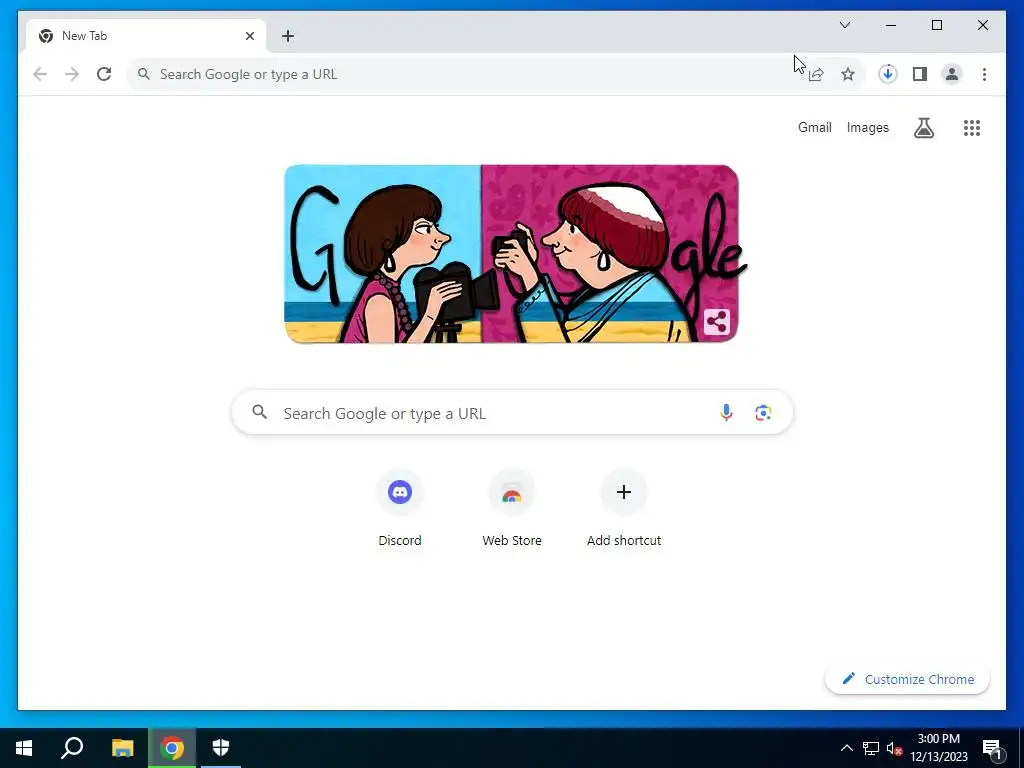
Task: Click the Google search box
Action: 512,412
